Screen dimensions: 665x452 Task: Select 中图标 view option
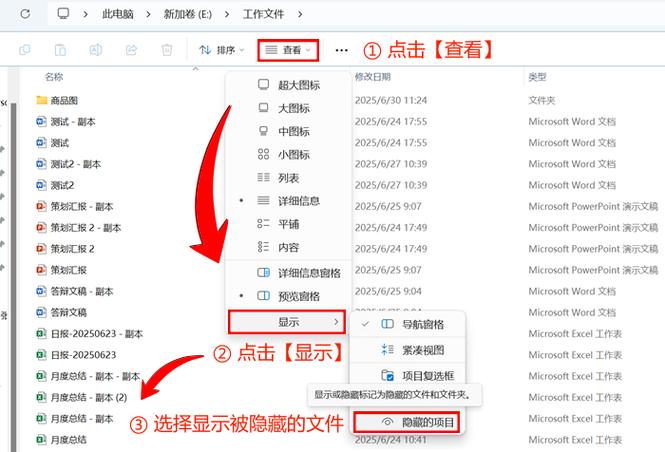[288, 131]
